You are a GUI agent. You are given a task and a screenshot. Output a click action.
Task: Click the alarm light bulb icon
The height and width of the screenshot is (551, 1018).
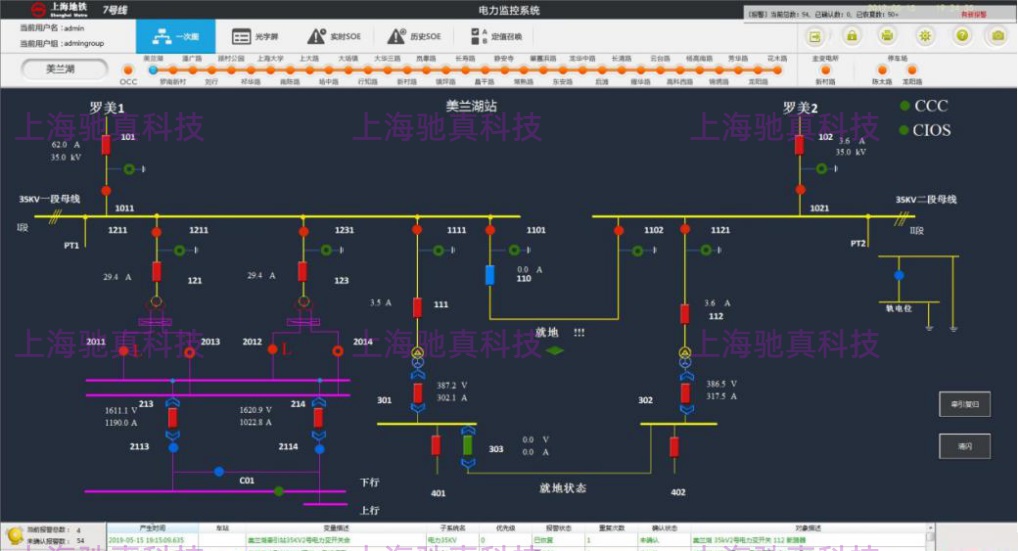(x=14, y=534)
